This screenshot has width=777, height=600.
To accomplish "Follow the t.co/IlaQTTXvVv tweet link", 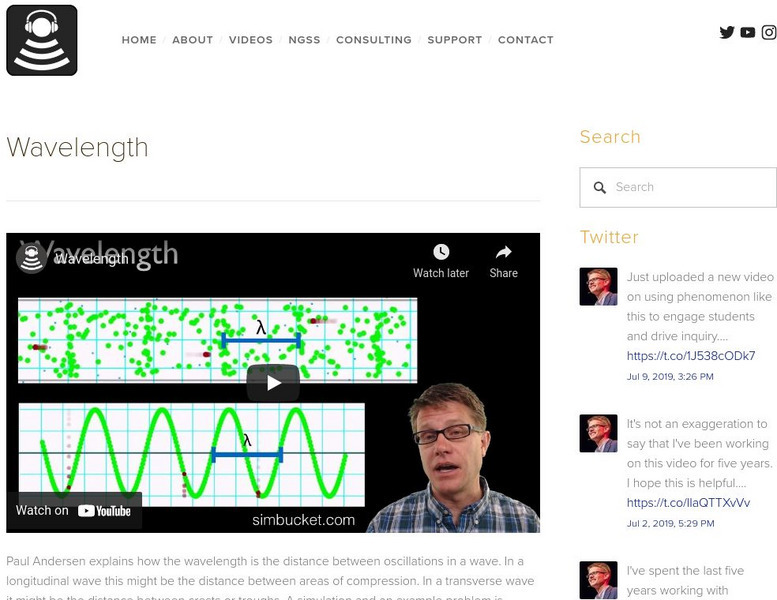I will pos(688,503).
